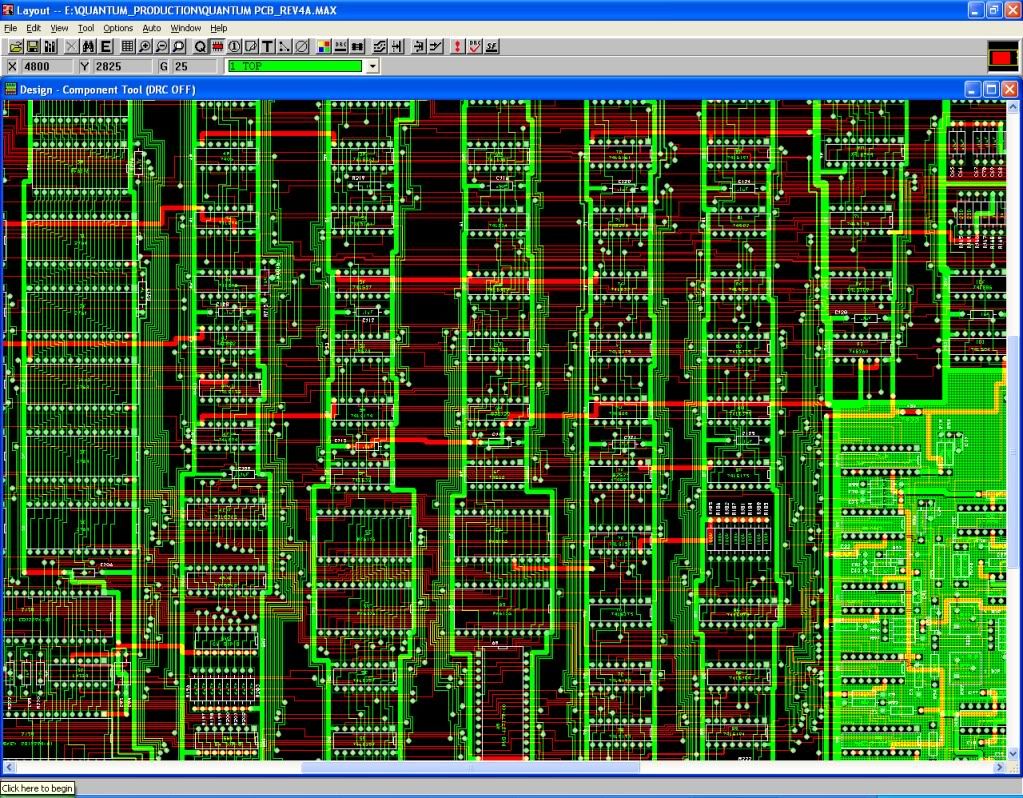1023x798 pixels.
Task: Activate the Query tool
Action: [201, 46]
